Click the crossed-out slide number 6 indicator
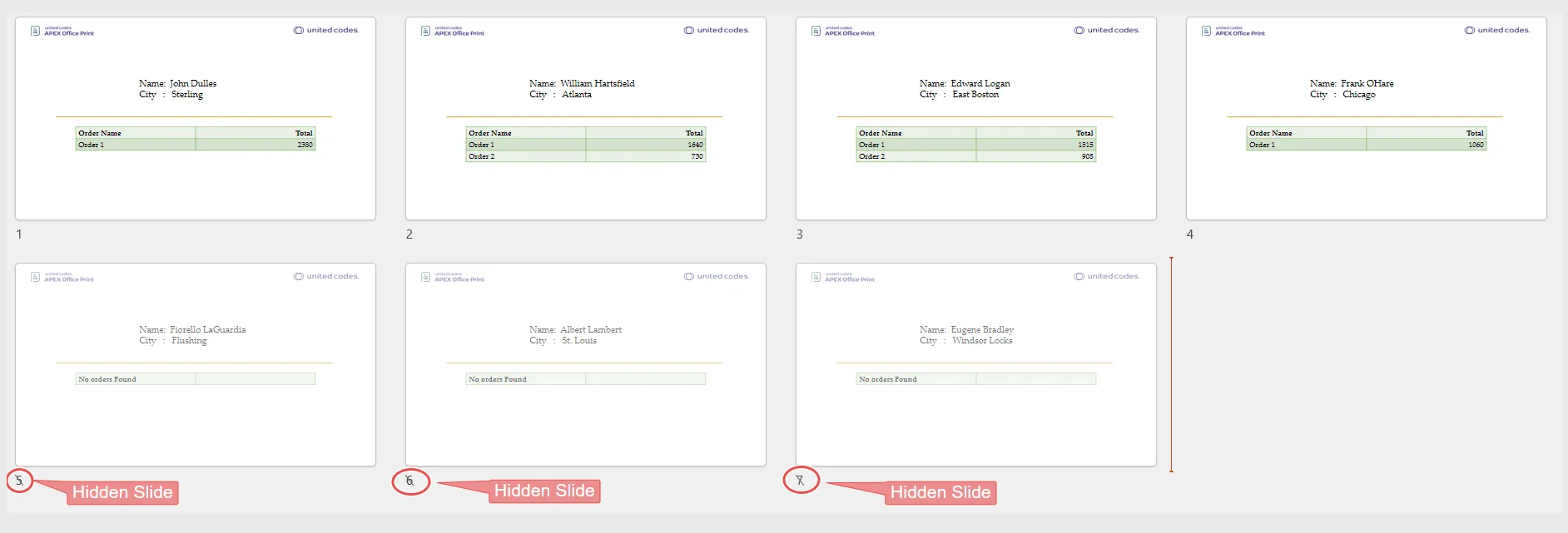The image size is (1568, 533). [409, 481]
